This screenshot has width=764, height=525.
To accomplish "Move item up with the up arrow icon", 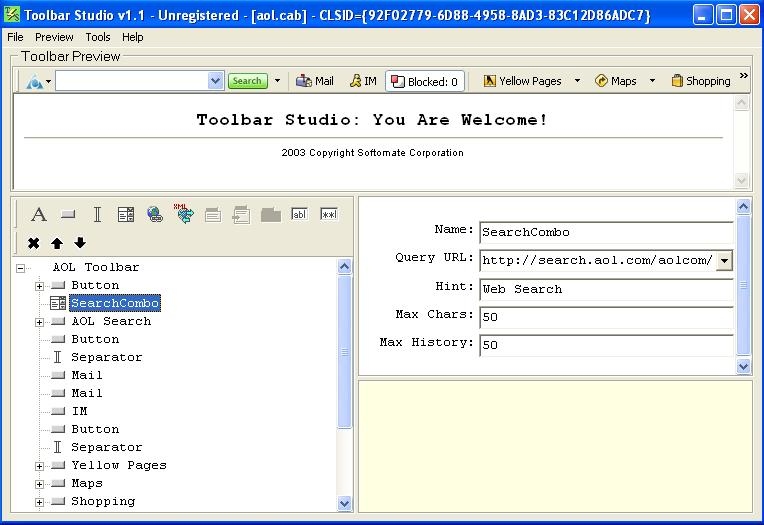I will (x=57, y=243).
